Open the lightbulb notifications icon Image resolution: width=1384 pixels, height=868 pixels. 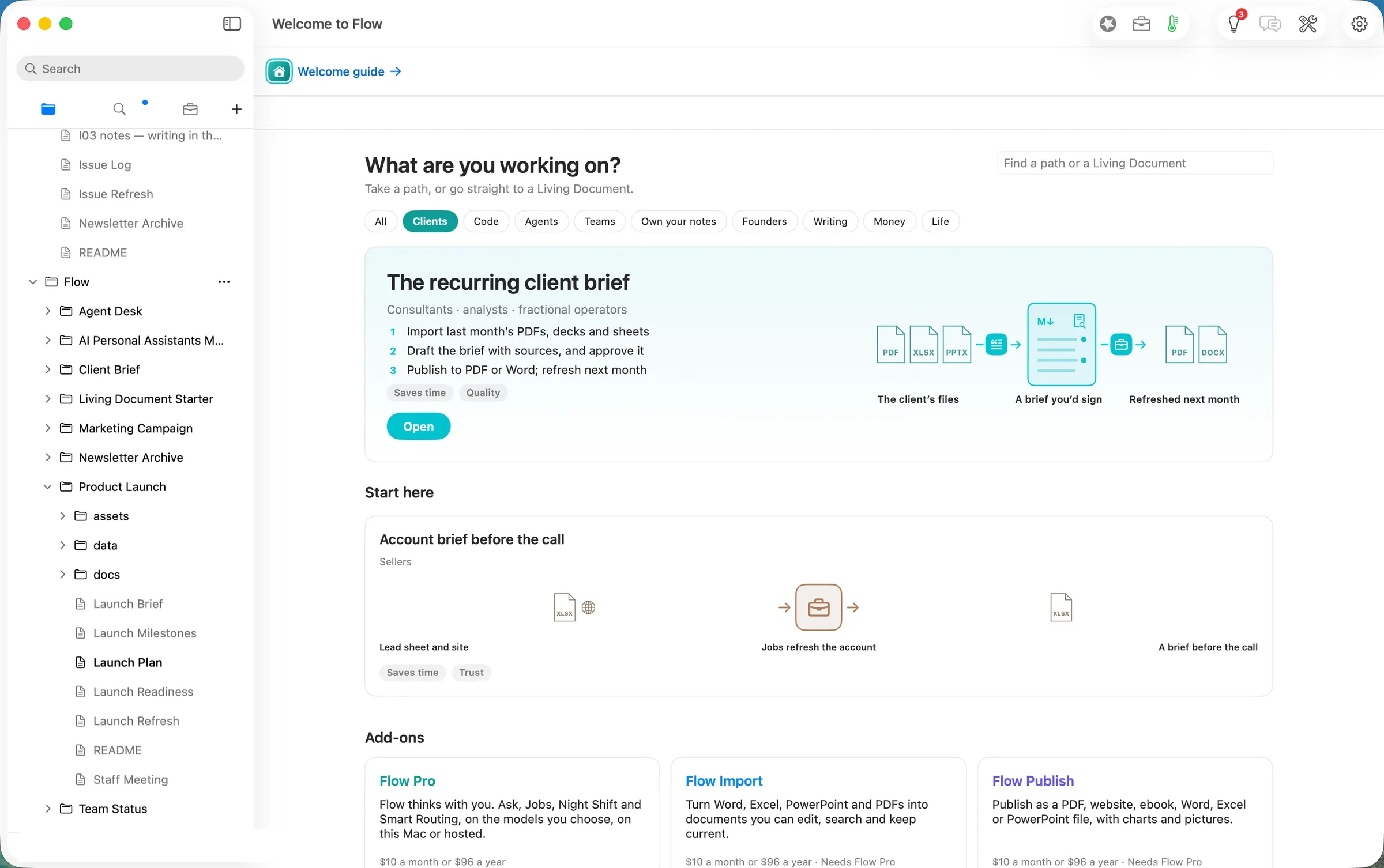1233,24
